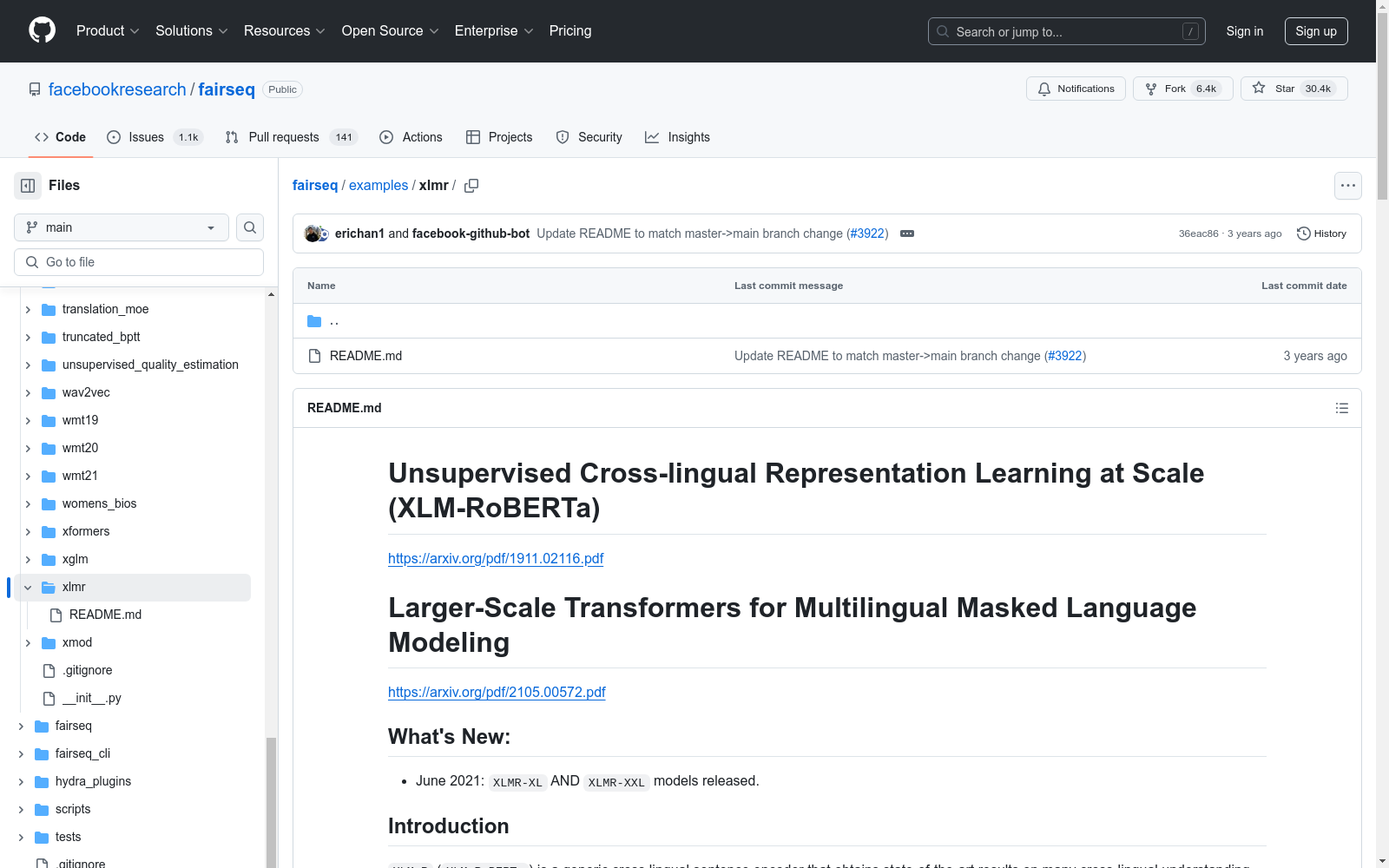
Task: Navigate to fairseq breadcrumb link
Action: coord(315,186)
